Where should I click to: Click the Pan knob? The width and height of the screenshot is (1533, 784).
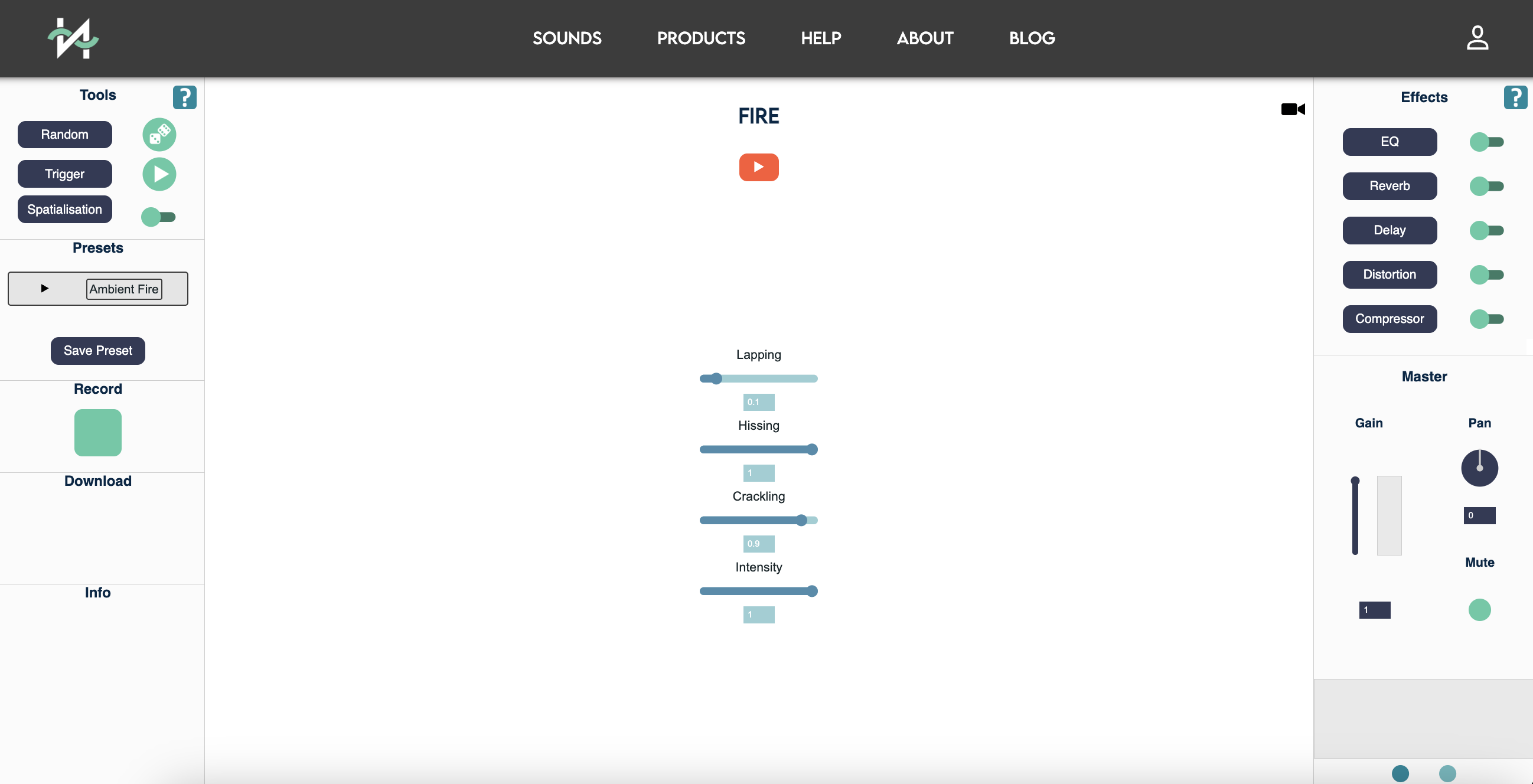point(1479,468)
